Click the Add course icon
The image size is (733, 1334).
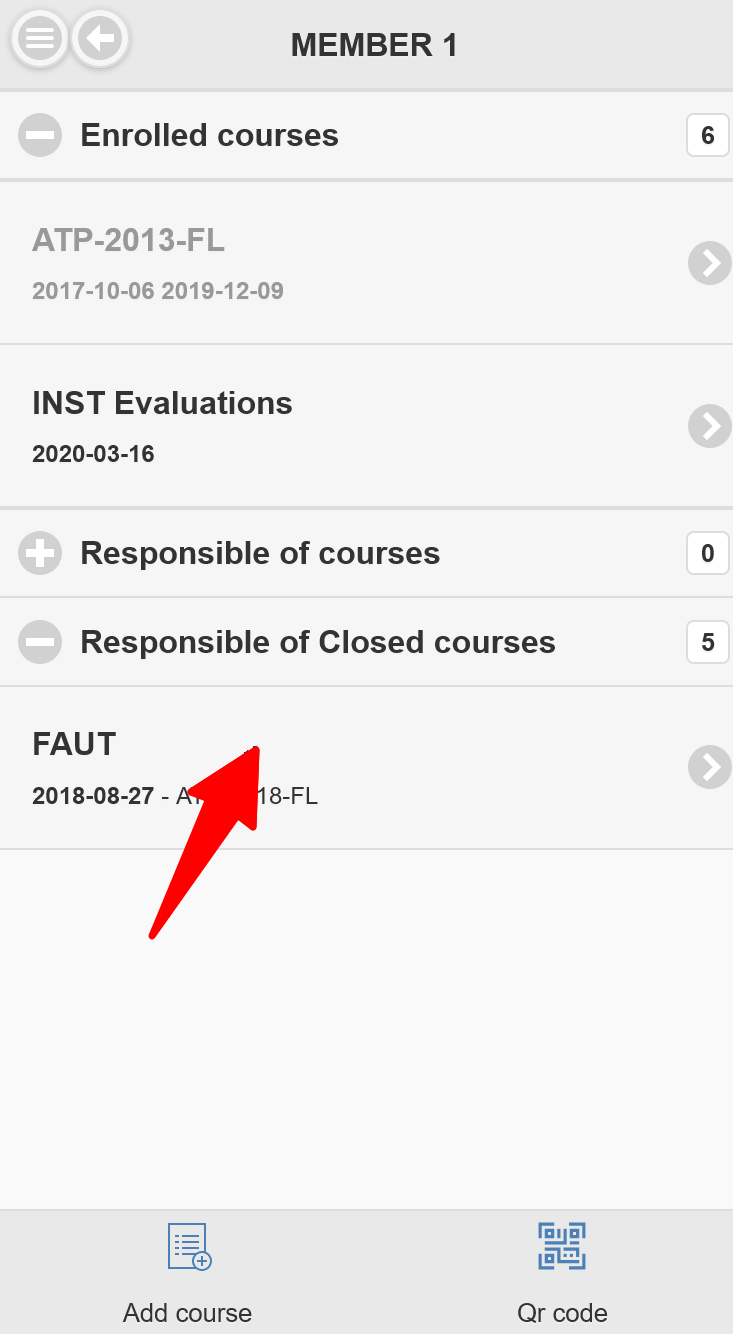[188, 1246]
